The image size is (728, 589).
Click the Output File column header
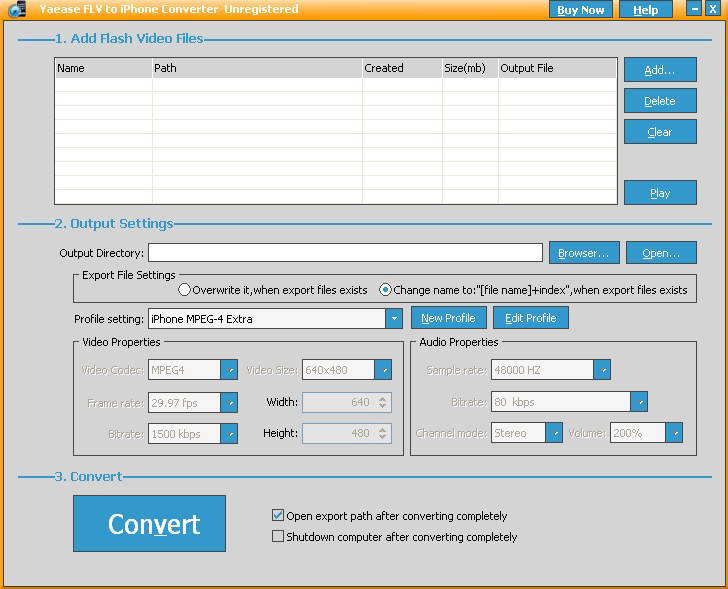(557, 68)
